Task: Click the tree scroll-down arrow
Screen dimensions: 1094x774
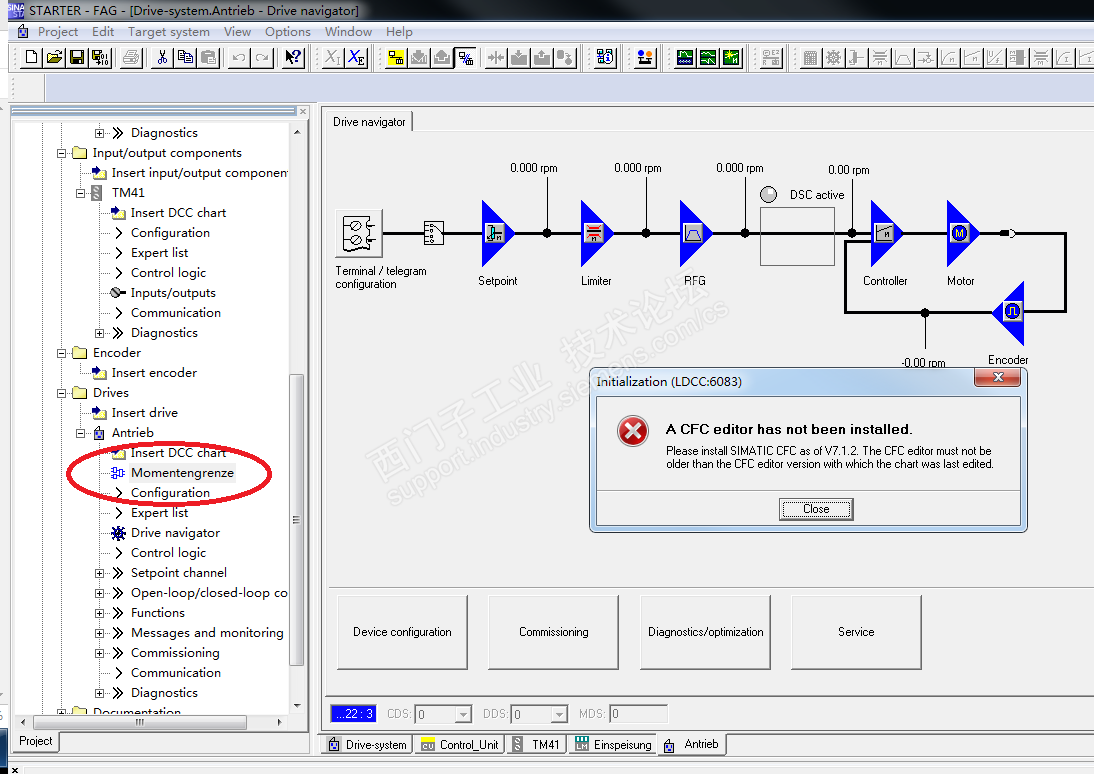Action: pyautogui.click(x=297, y=706)
